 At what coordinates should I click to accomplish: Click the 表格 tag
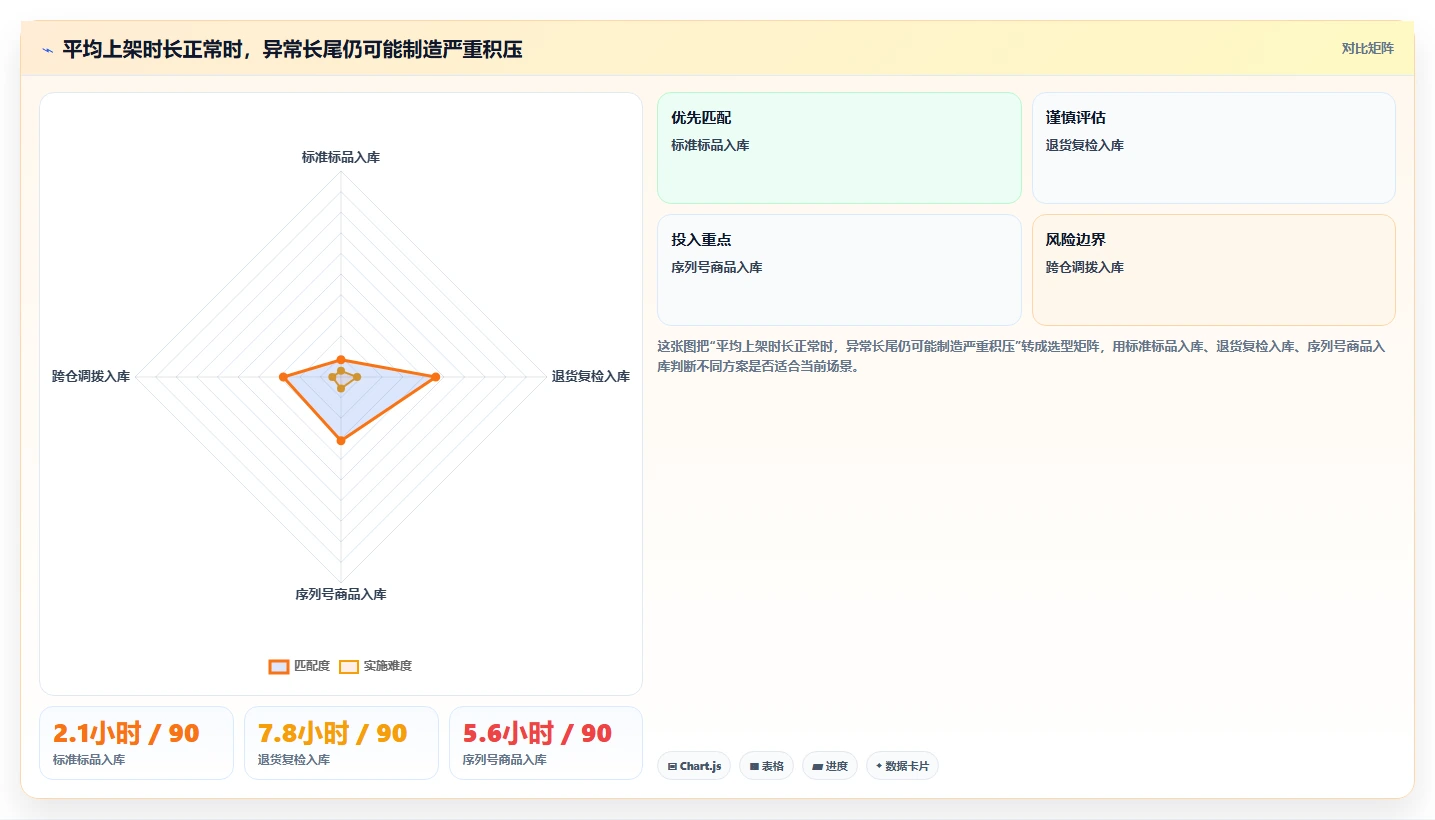tap(767, 766)
